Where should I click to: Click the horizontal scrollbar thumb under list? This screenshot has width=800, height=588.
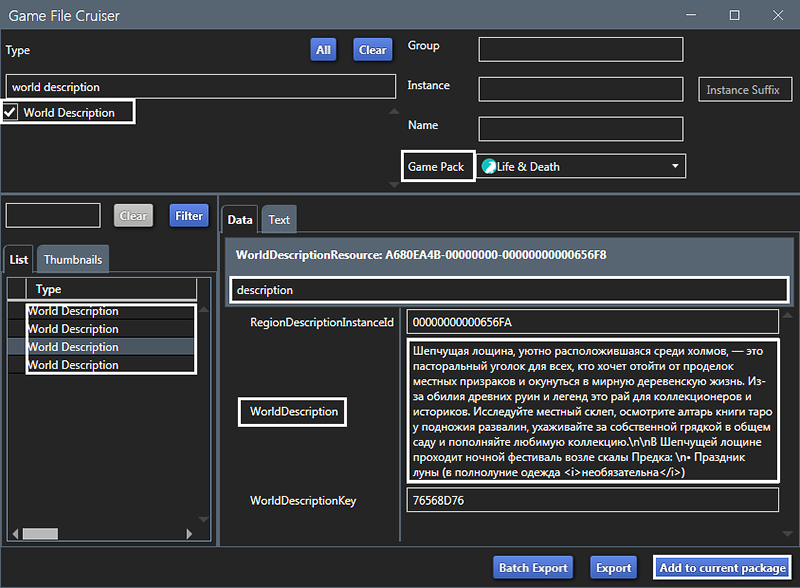coord(40,534)
